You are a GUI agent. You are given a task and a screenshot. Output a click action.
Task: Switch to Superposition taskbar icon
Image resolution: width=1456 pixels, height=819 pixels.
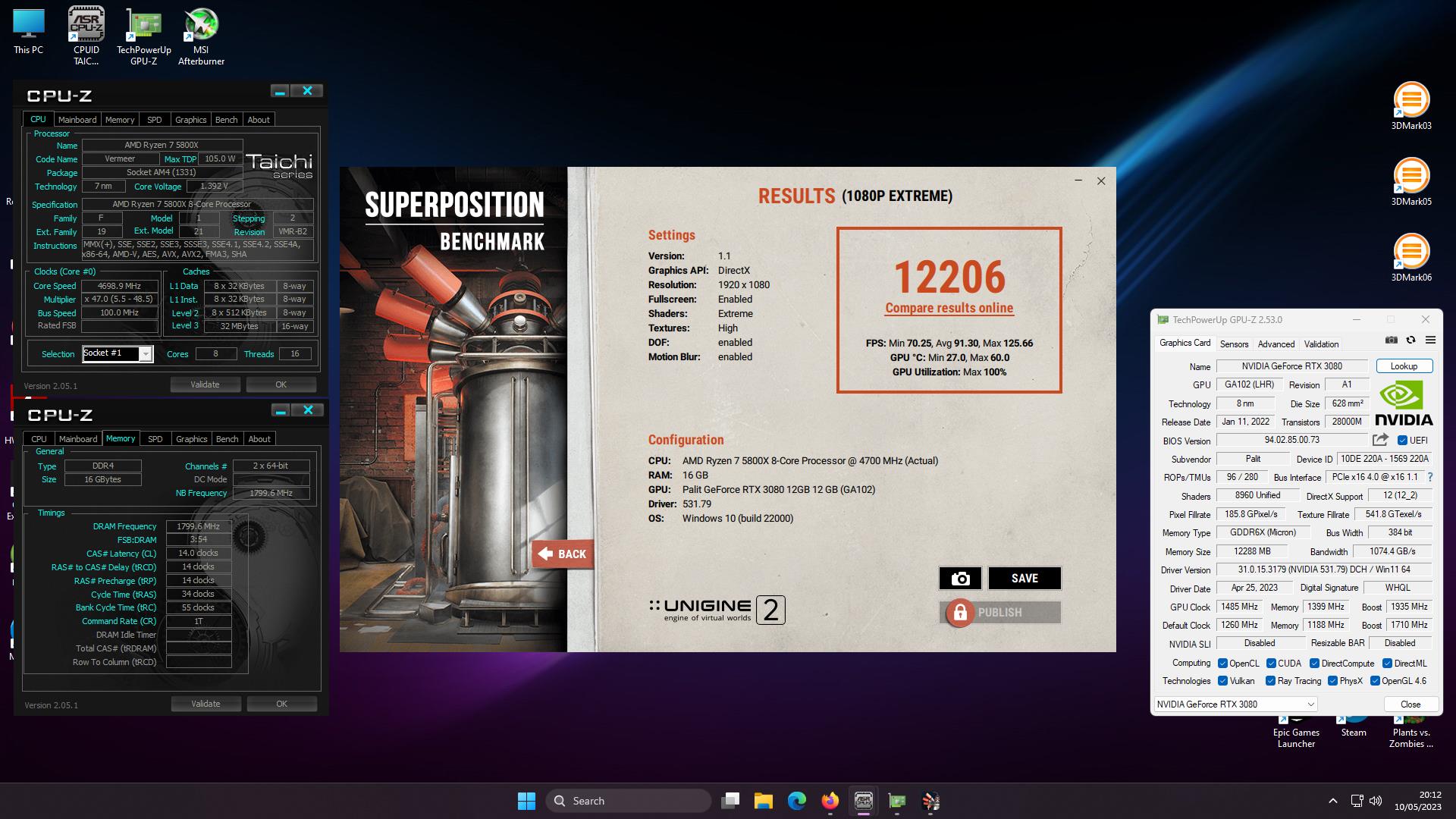[x=930, y=801]
